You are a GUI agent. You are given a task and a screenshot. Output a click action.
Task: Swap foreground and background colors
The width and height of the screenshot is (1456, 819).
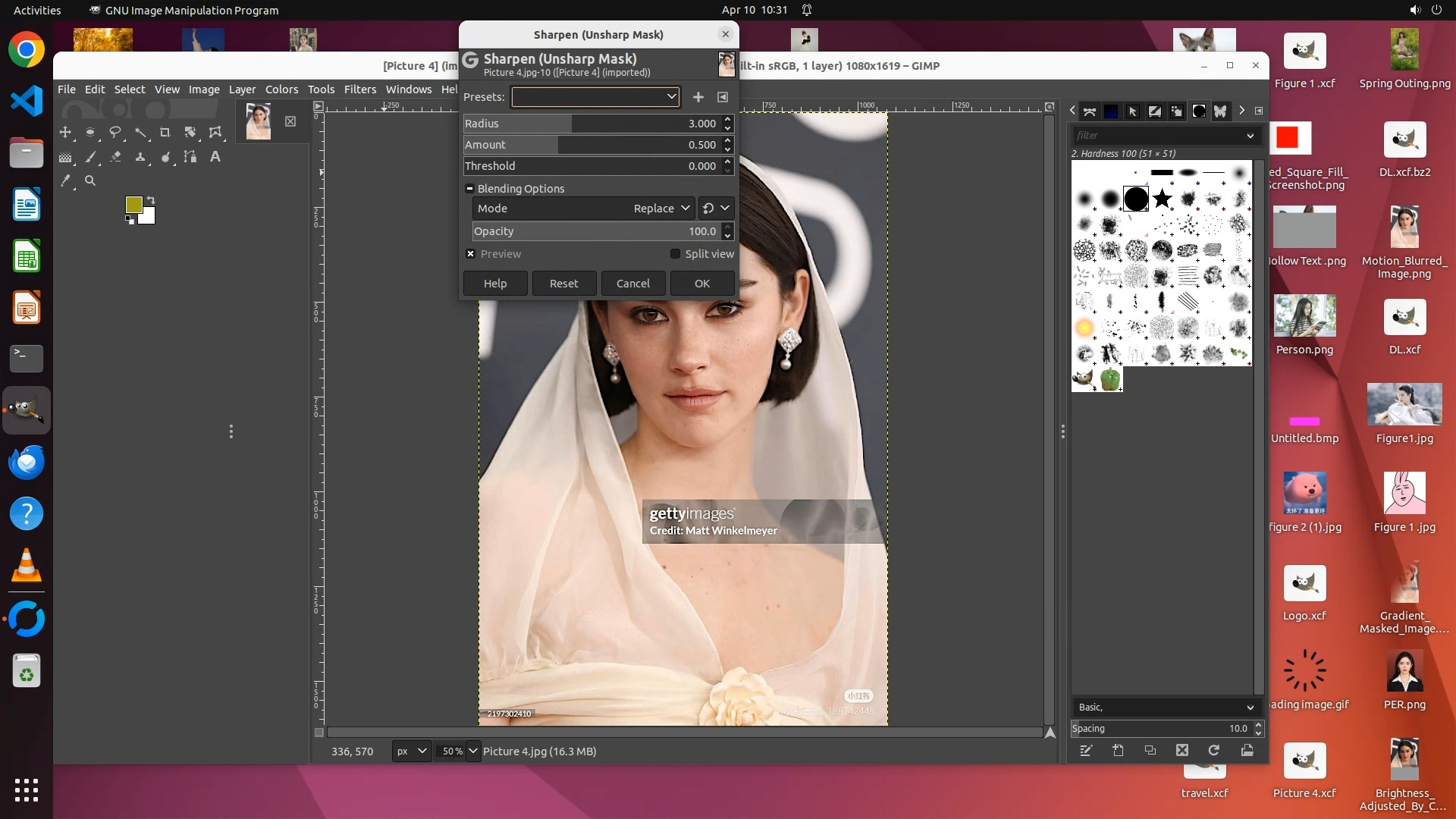(150, 200)
